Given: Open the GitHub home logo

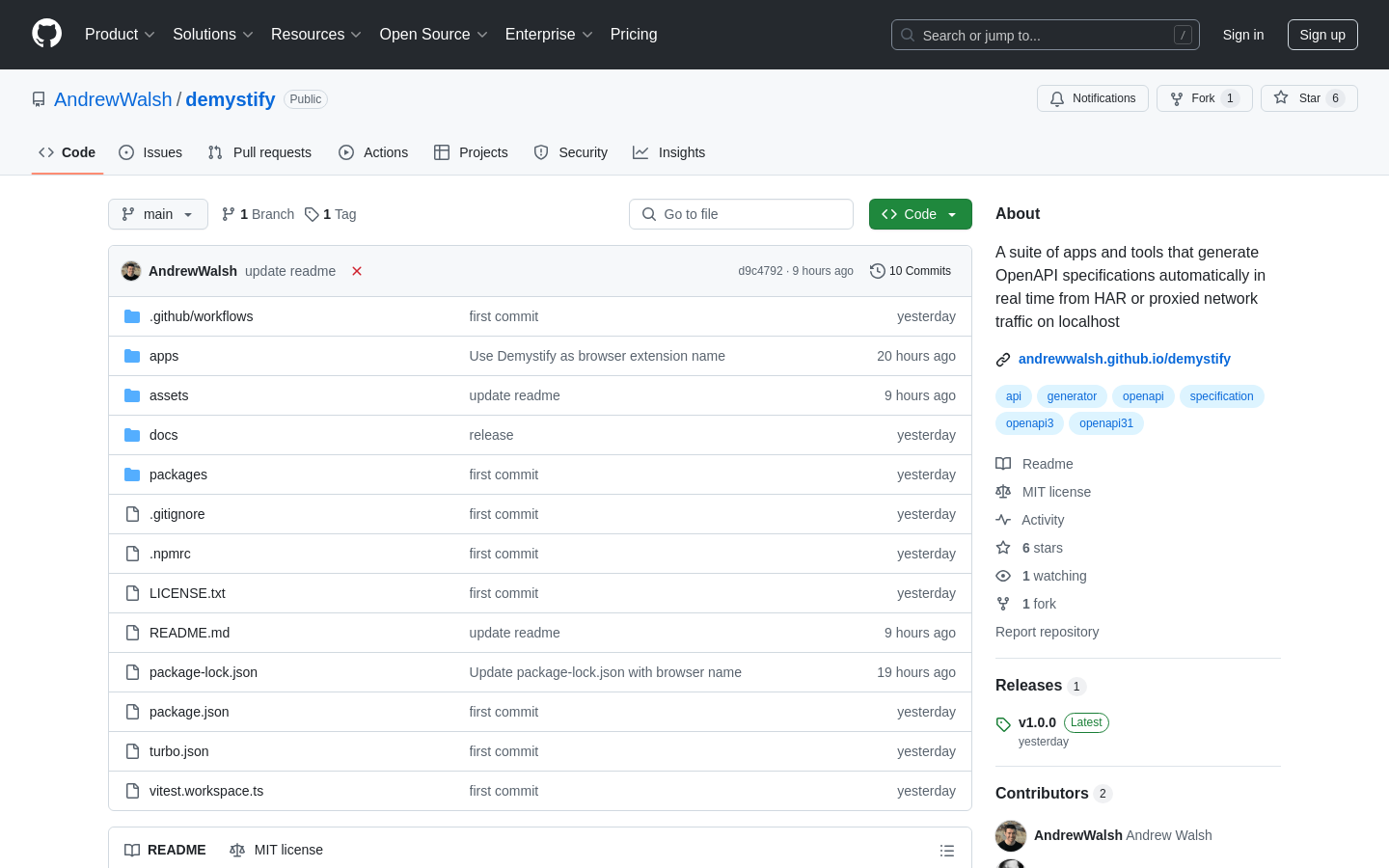Looking at the screenshot, I should point(47,34).
